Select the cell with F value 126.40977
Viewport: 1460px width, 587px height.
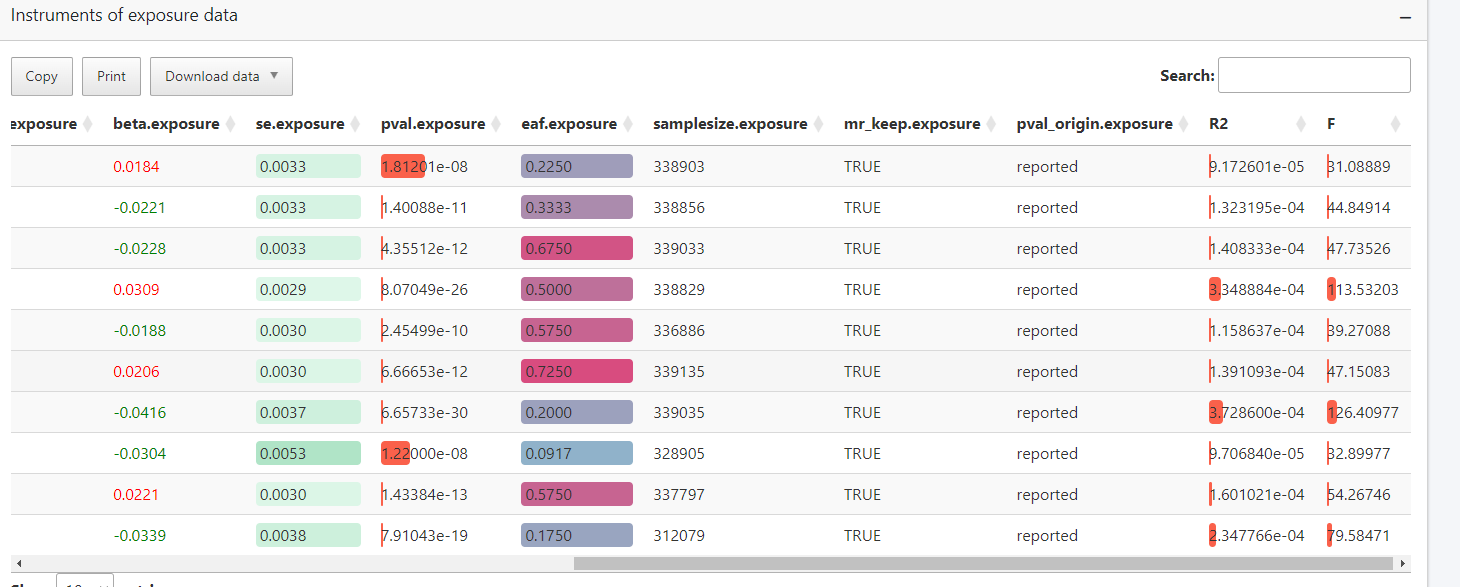(1362, 412)
